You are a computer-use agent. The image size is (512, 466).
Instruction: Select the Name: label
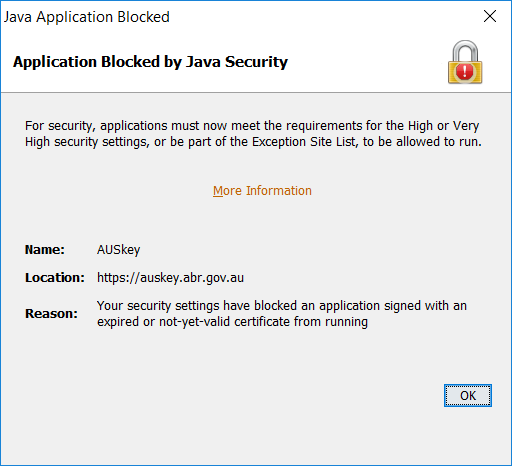click(x=45, y=249)
